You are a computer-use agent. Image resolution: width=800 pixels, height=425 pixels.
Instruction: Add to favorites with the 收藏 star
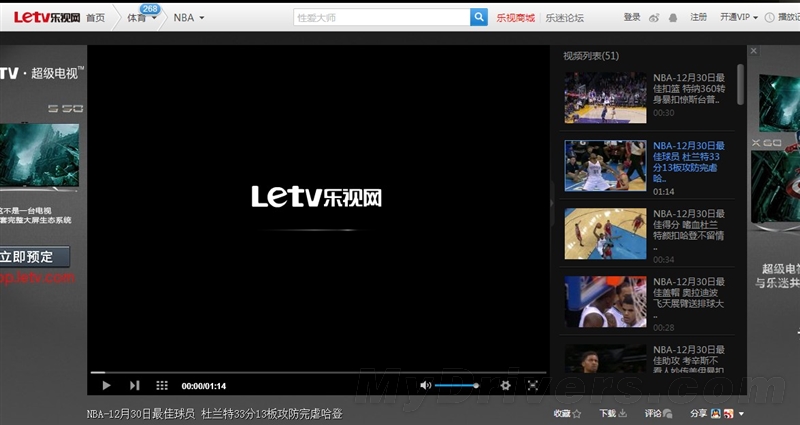pyautogui.click(x=567, y=413)
